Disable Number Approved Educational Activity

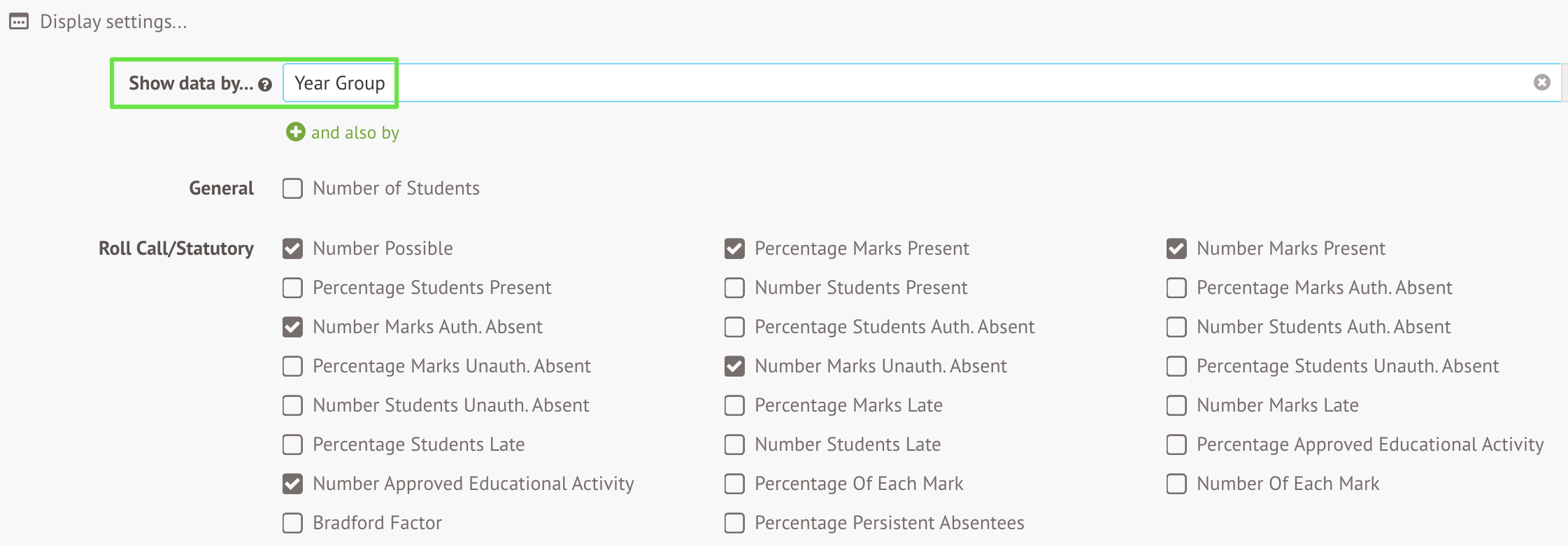(x=292, y=484)
